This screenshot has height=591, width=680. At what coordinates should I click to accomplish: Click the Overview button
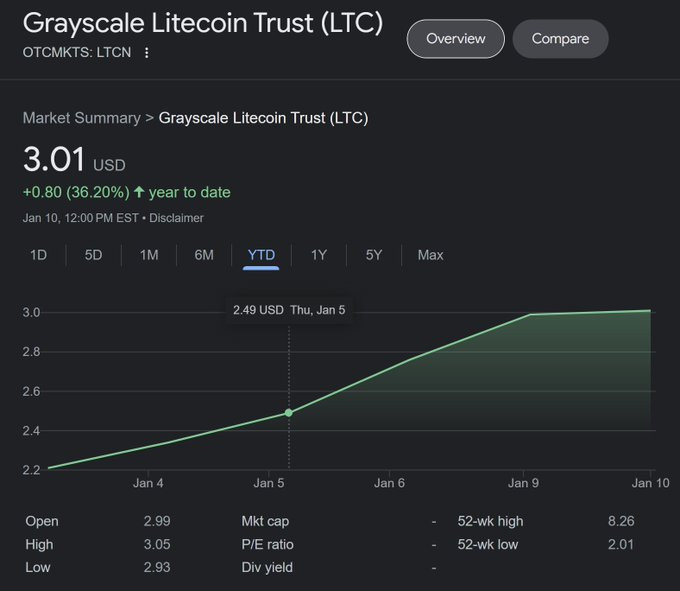[x=455, y=39]
